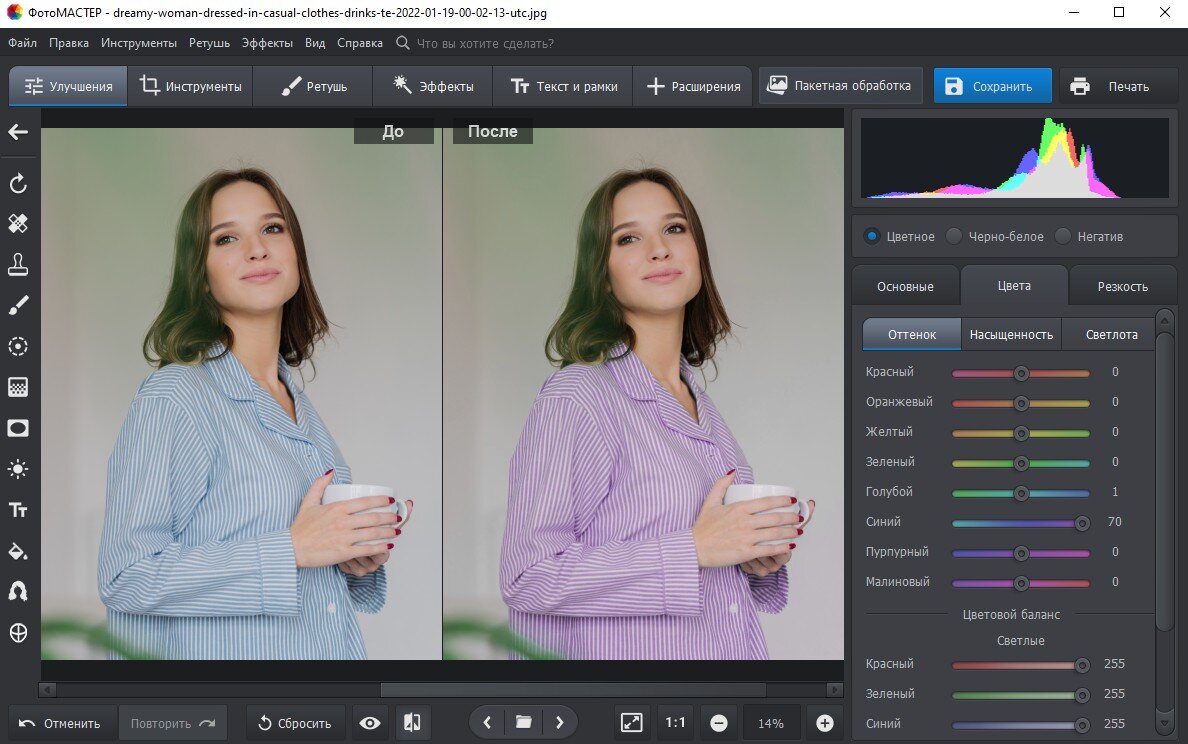Click the back arrow in left sidebar
The height and width of the screenshot is (744, 1188).
18,132
